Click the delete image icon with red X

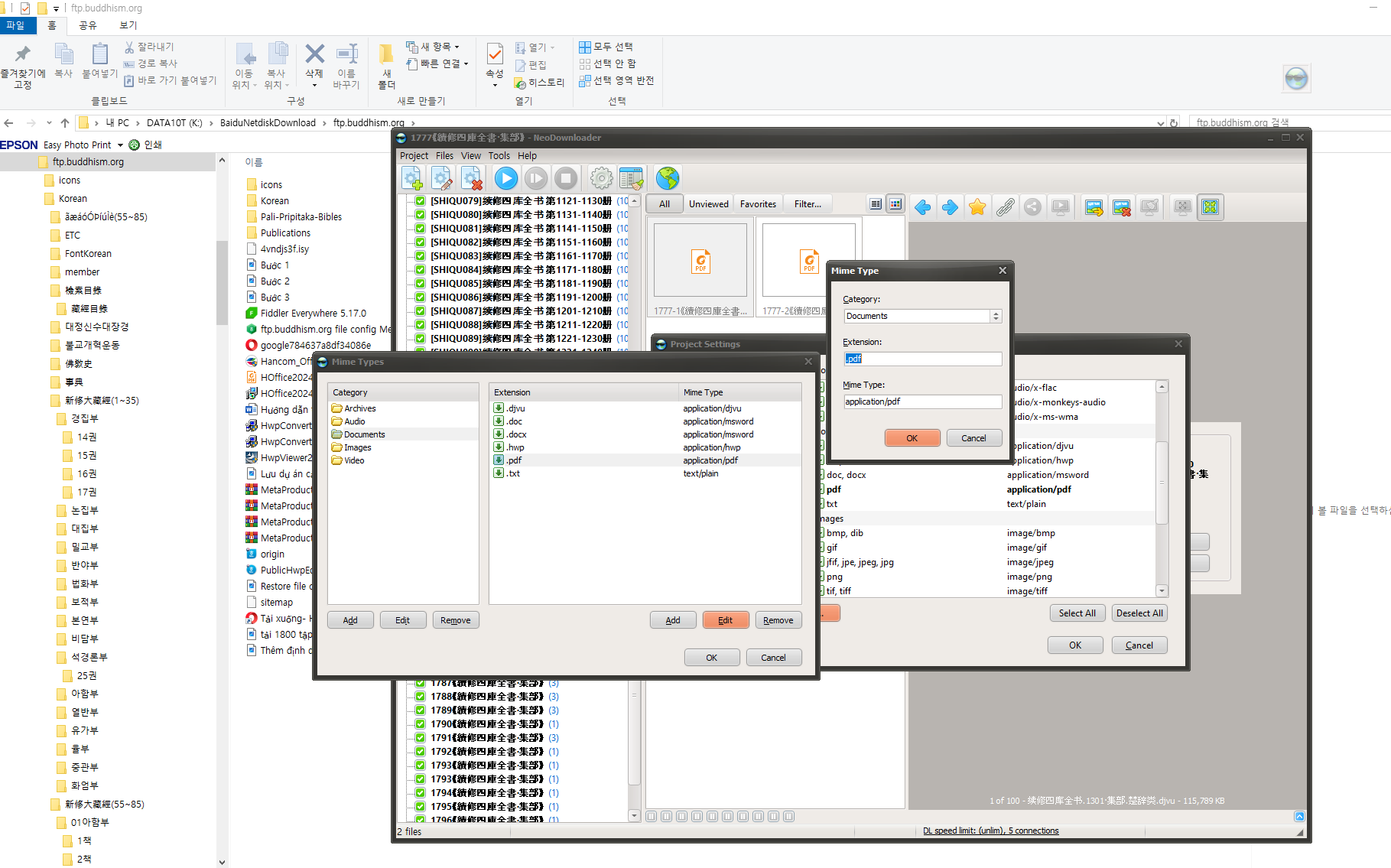[1121, 207]
